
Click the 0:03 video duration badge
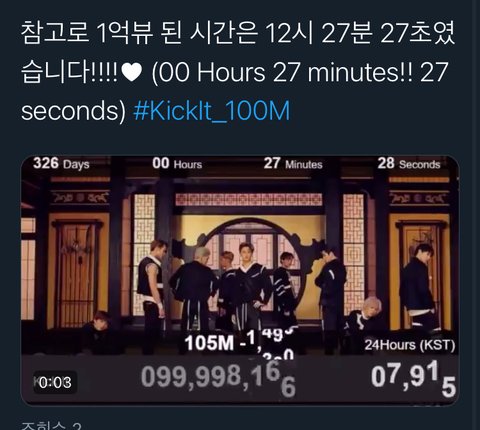[x=55, y=382]
